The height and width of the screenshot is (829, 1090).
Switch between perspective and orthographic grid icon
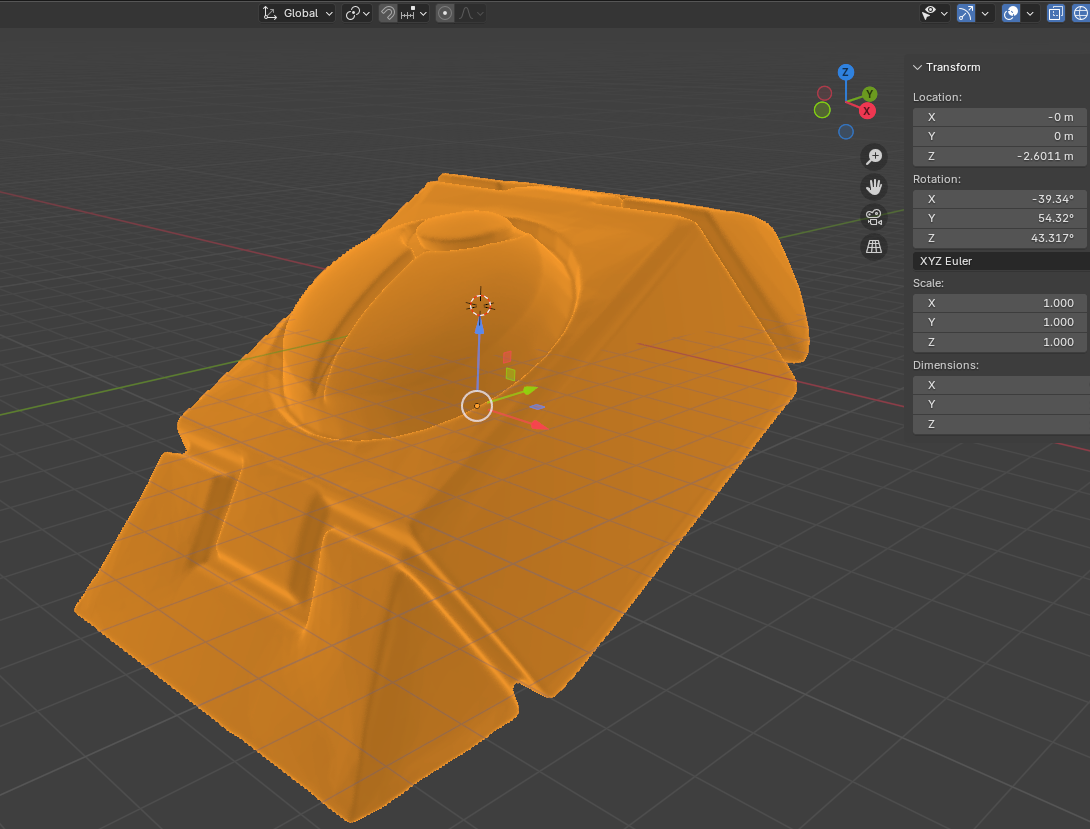[874, 247]
